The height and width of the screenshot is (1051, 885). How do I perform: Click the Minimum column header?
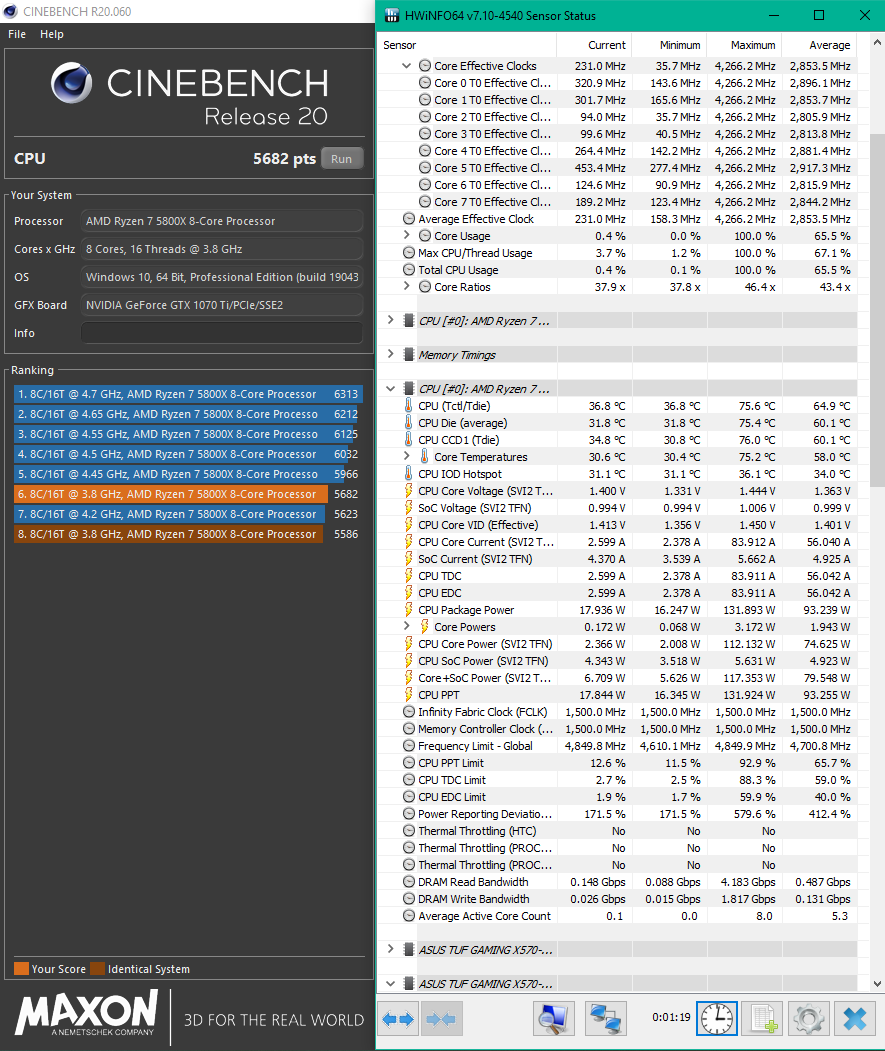pyautogui.click(x=670, y=45)
